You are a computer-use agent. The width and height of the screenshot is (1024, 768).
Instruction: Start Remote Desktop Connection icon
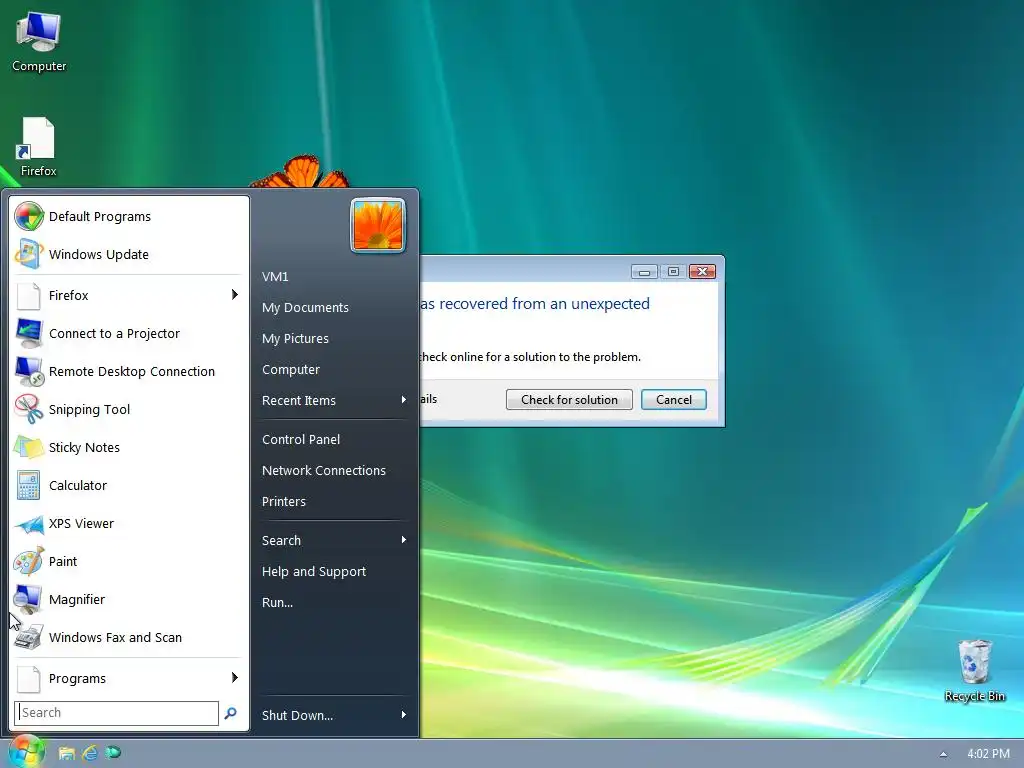(29, 371)
